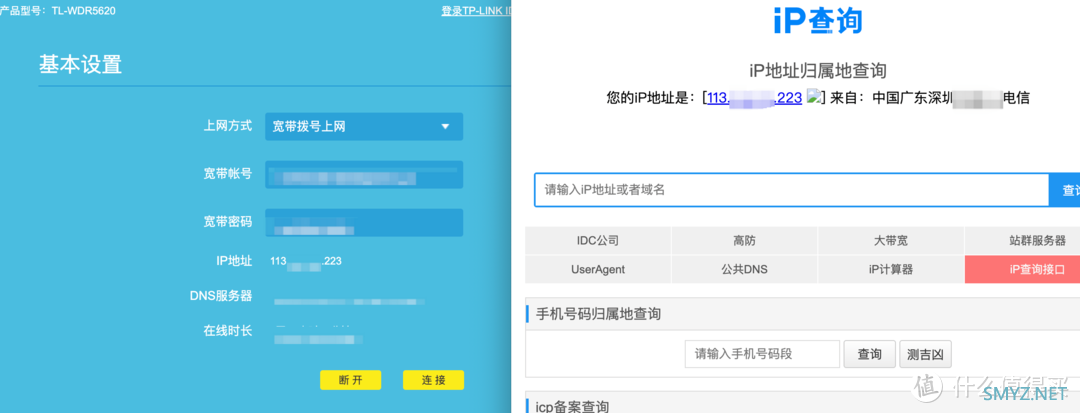Click the blue 查询 button beside IP field
1080x413 pixels.
(1065, 189)
